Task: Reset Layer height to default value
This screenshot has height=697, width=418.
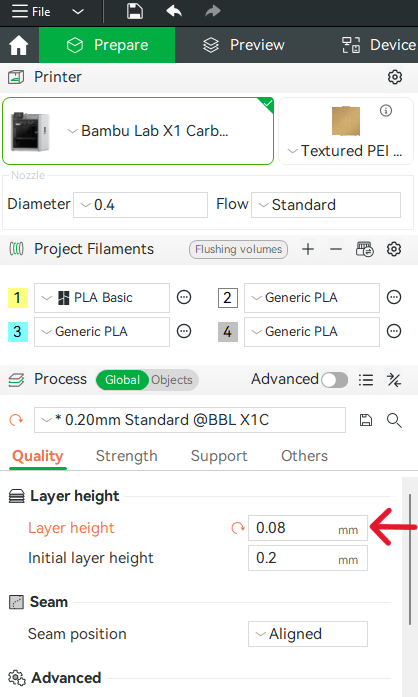Action: [238, 528]
